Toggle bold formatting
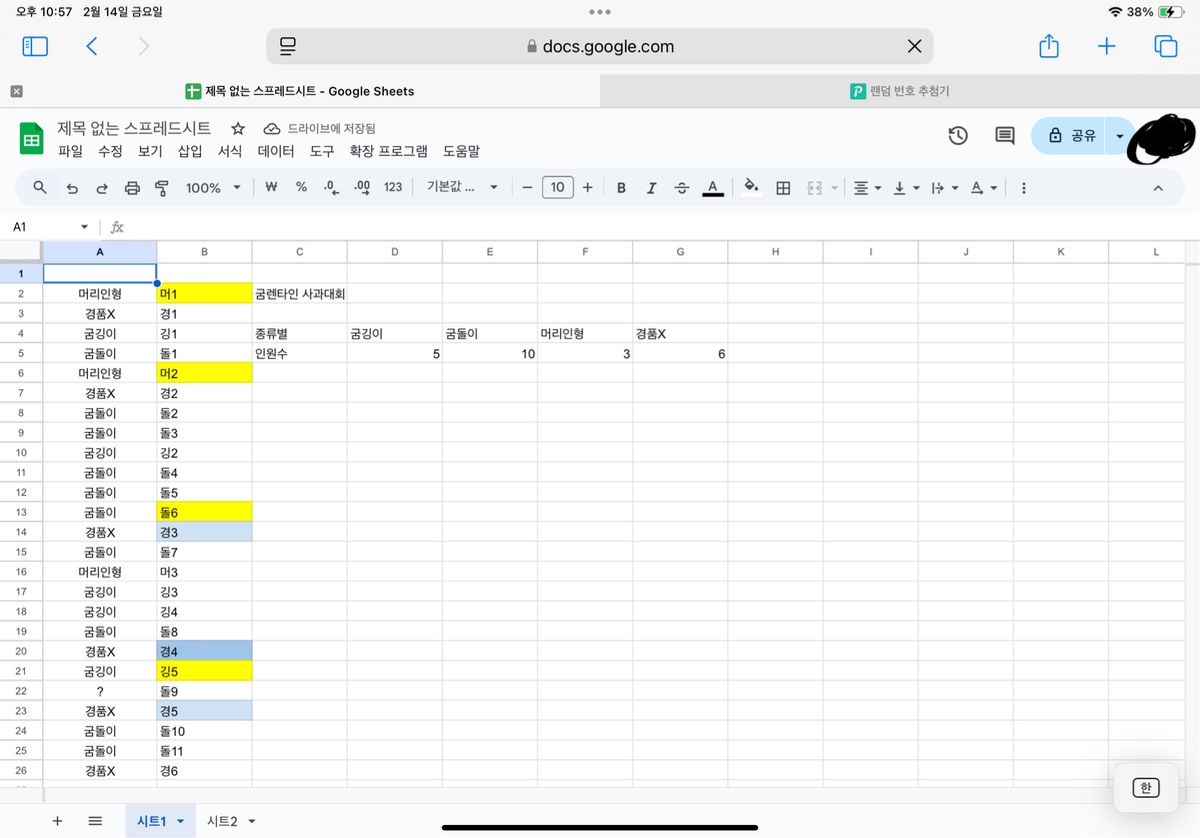 (x=621, y=188)
